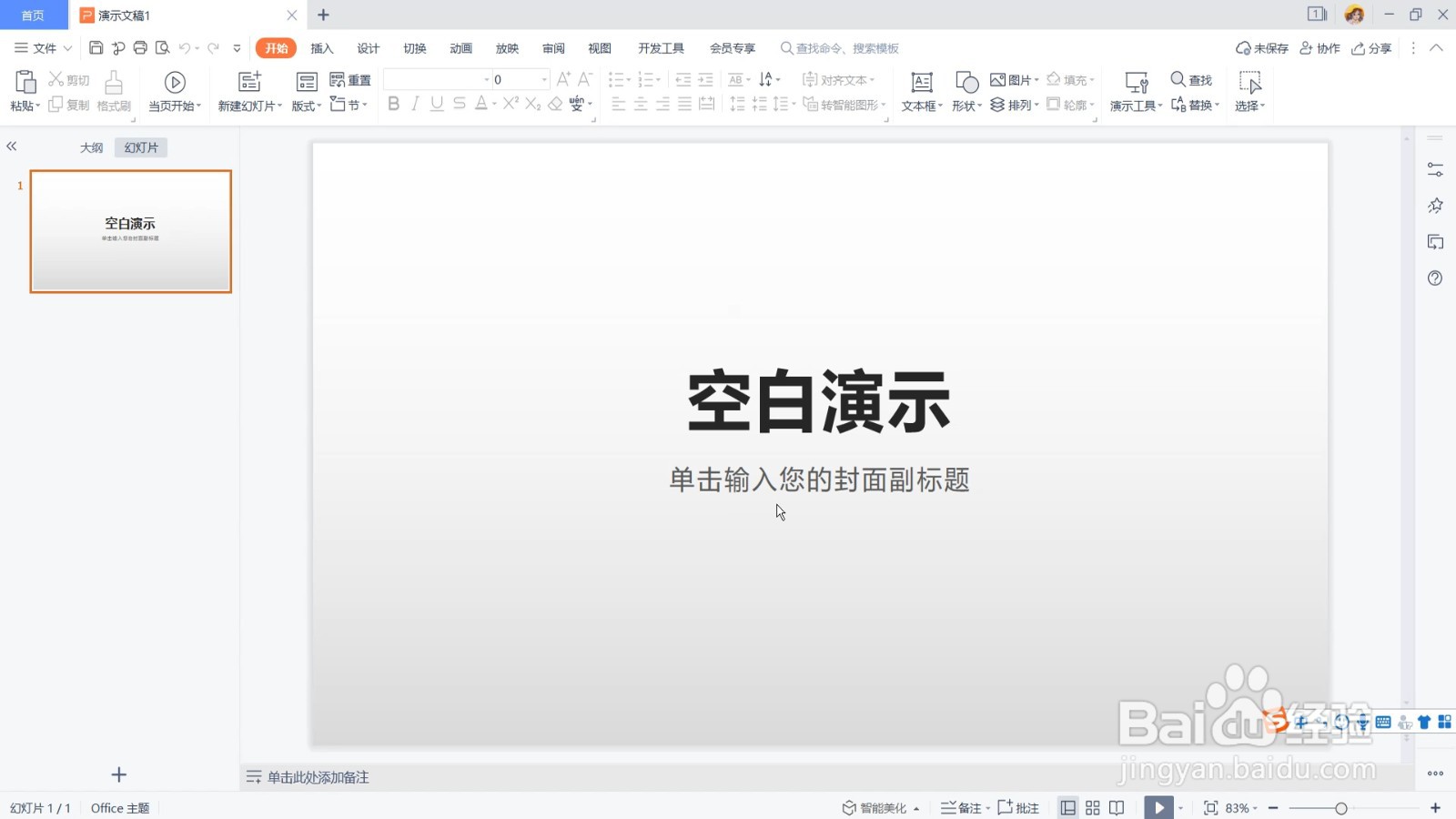Click the 未保存 save status button
Image resolution: width=1456 pixels, height=819 pixels.
coord(1262,48)
